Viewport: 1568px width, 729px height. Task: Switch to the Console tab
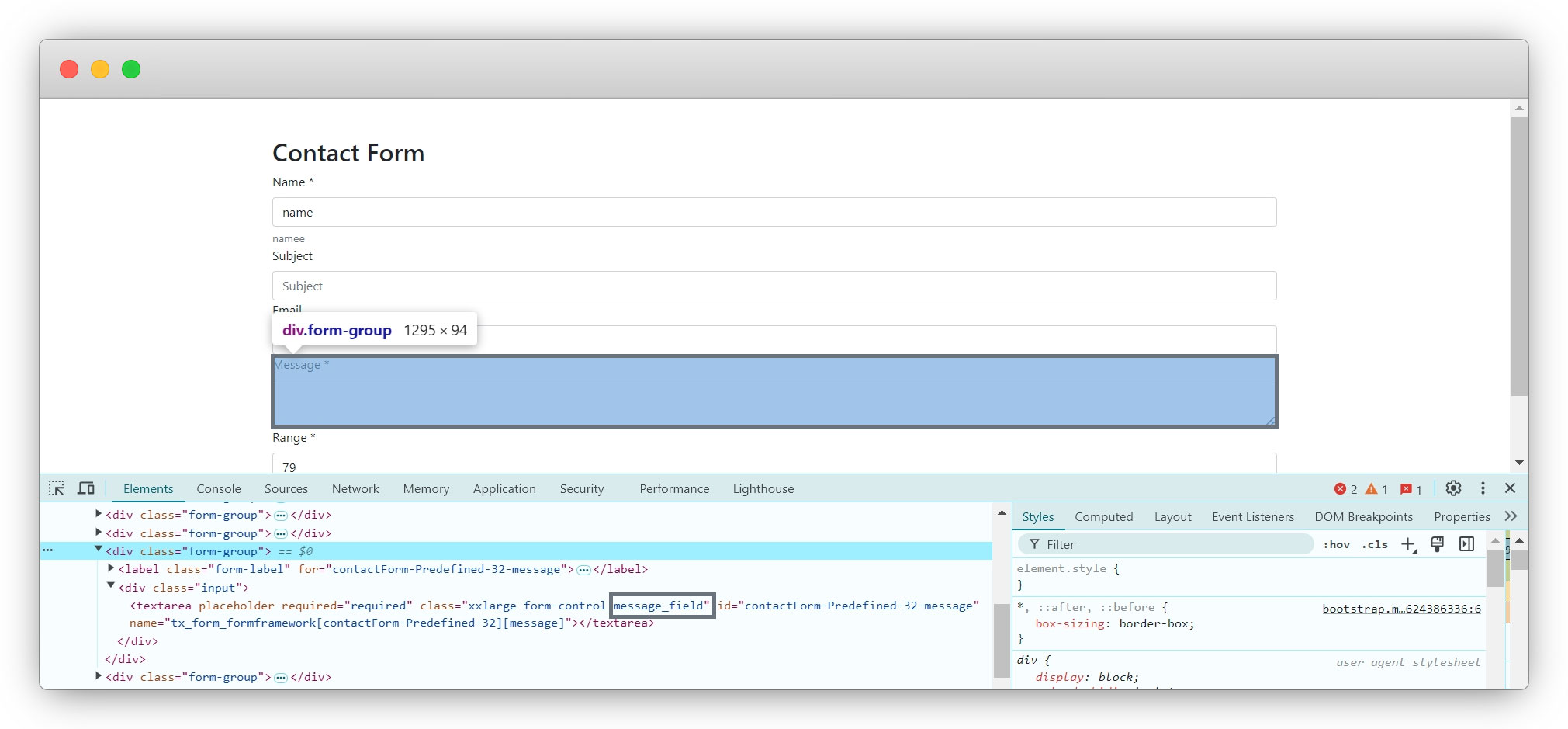218,489
